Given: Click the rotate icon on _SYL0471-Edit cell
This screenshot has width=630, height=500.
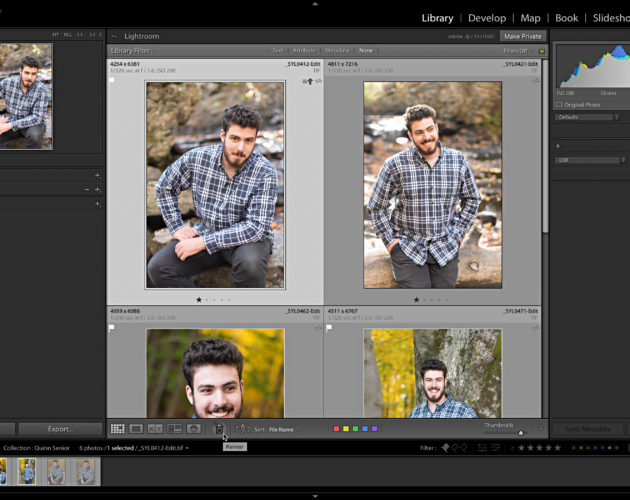Looking at the screenshot, I should (536, 328).
